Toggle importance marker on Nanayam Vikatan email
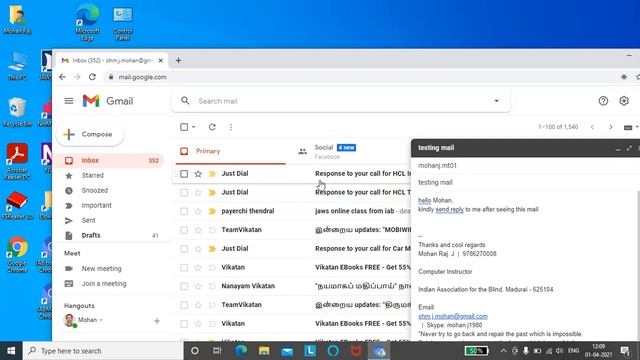 tap(212, 287)
